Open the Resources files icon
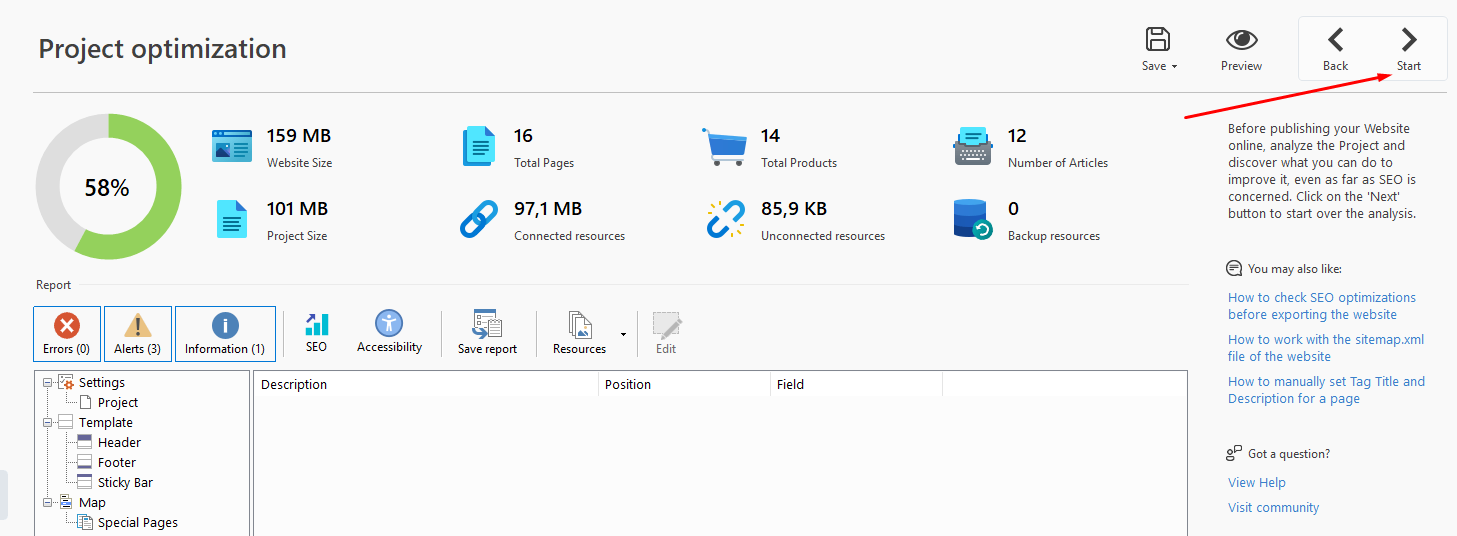Image resolution: width=1457 pixels, height=536 pixels. [579, 325]
